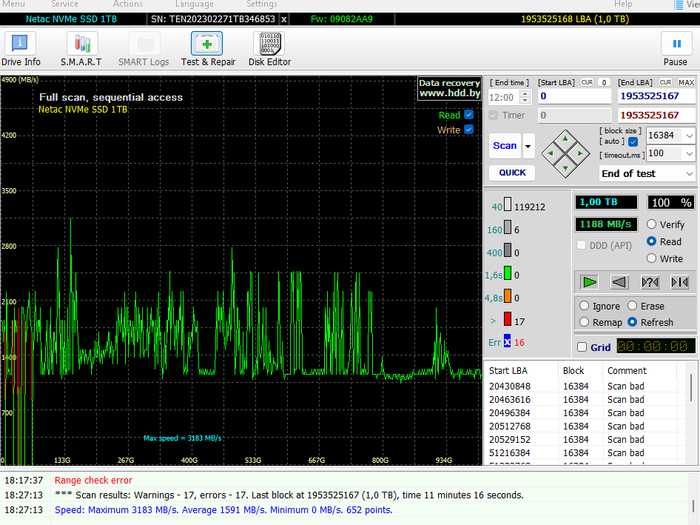
Task: Click the Start LBA input field
Action: click(574, 96)
